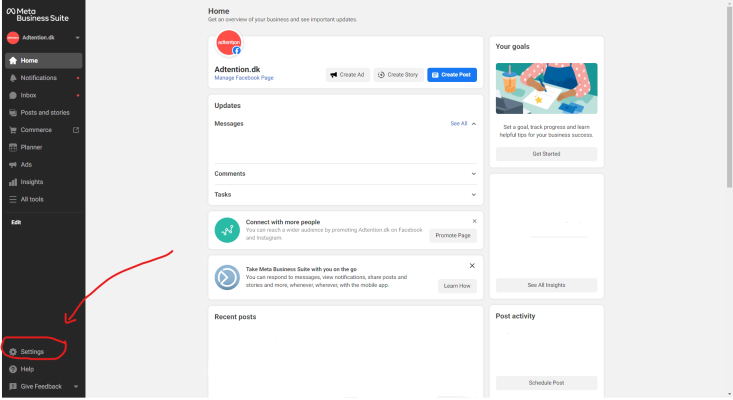Open Notifications bell icon in sidebar
This screenshot has height=400, width=733.
12,78
